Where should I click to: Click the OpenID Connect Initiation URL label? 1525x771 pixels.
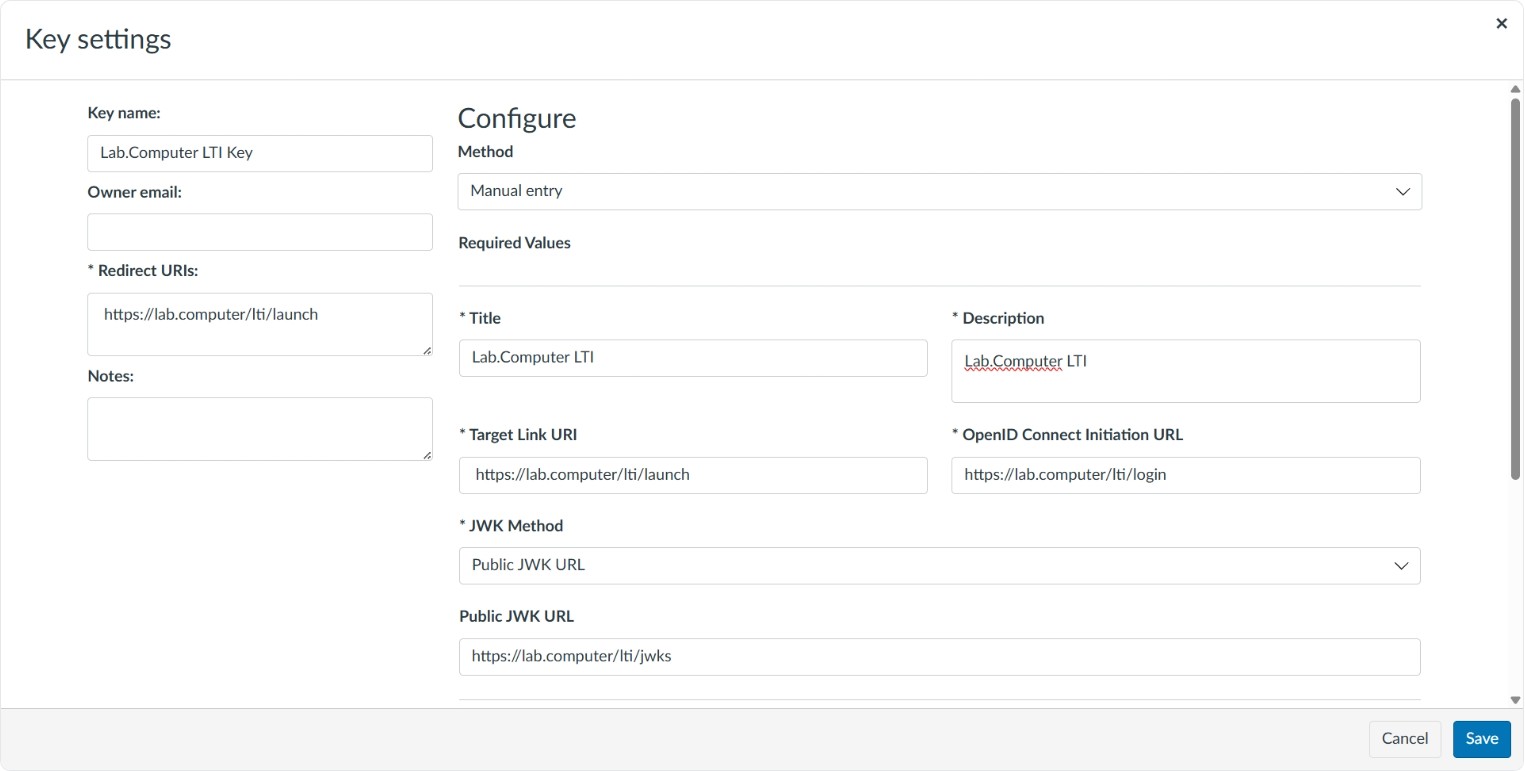coord(1067,435)
